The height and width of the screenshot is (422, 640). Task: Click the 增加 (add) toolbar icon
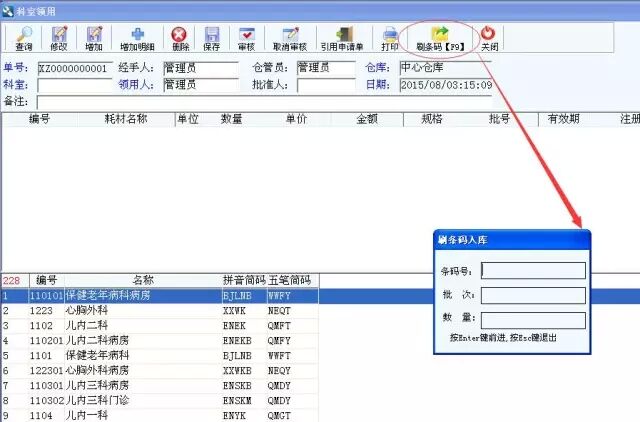point(94,38)
